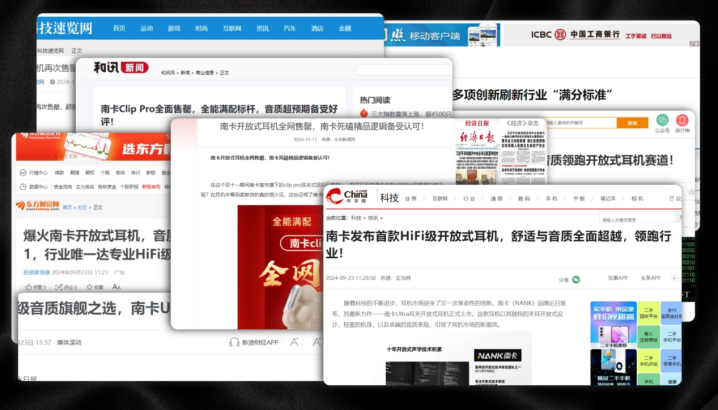Click the green WeChat share icon on 中华网

[576, 279]
